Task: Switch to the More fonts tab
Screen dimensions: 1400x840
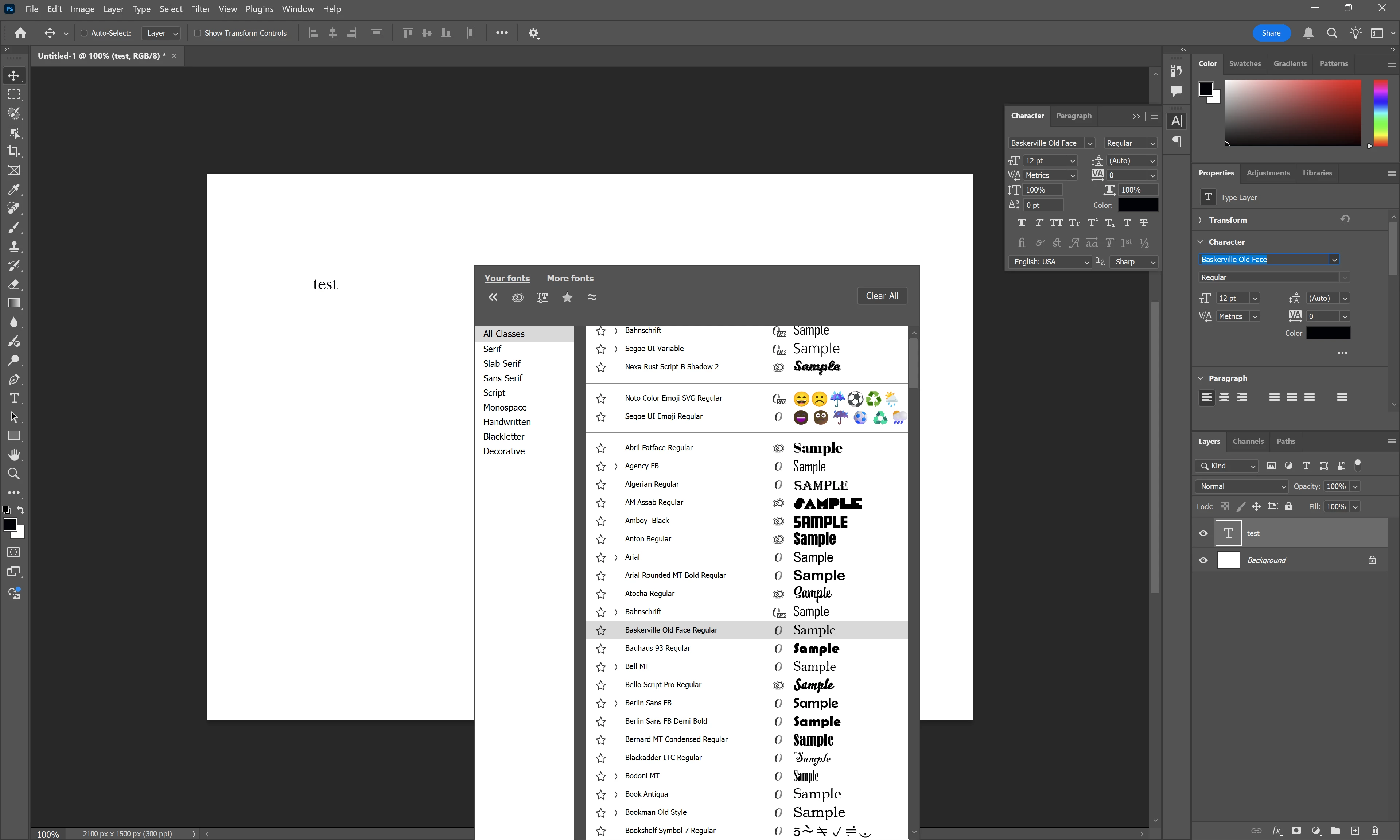Action: pos(570,278)
